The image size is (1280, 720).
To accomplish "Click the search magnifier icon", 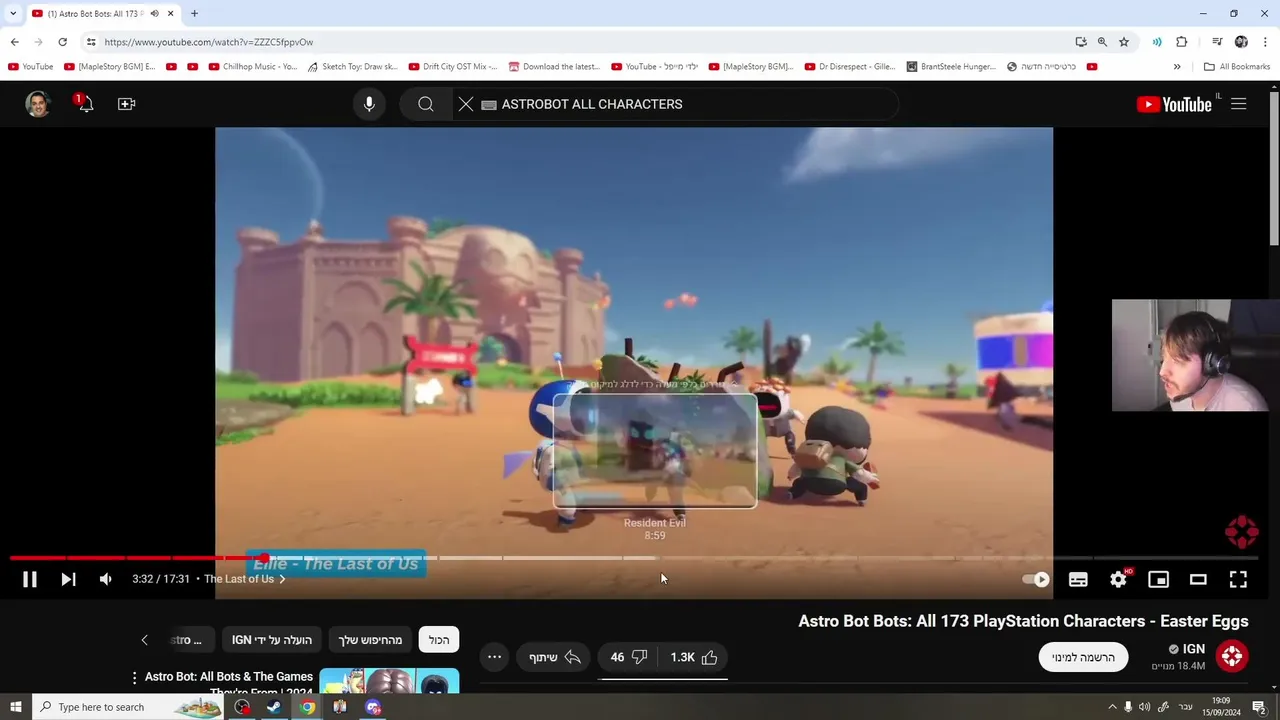I will point(426,104).
